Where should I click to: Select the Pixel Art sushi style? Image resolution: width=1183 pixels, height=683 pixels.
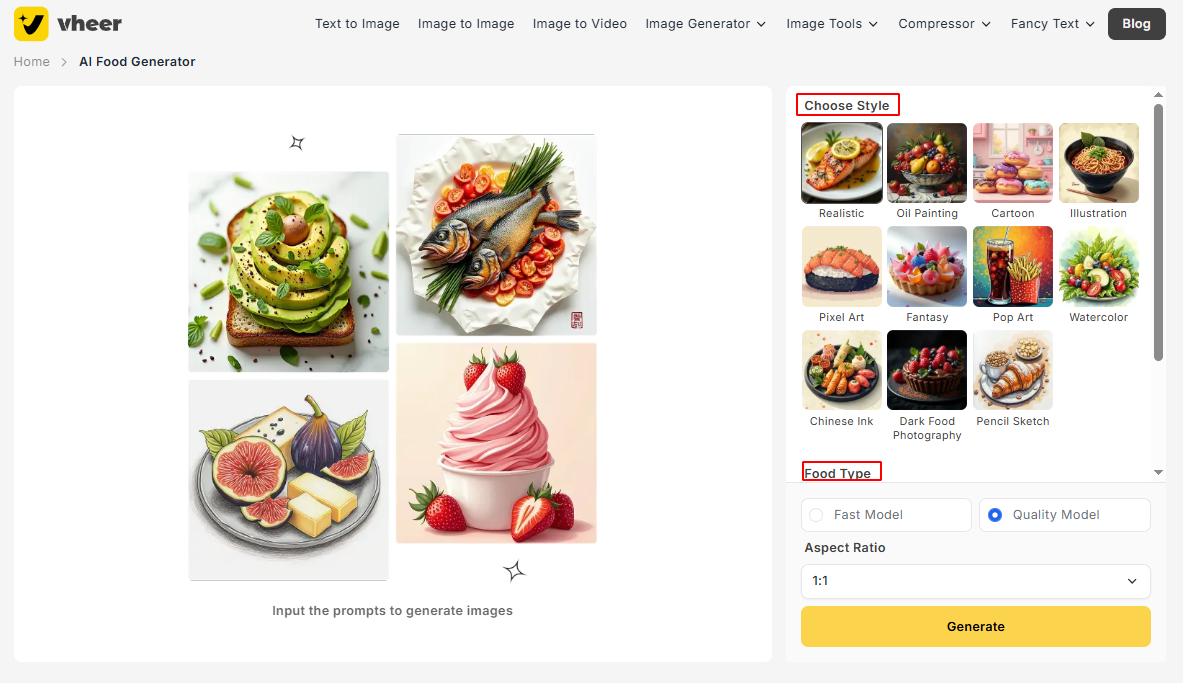841,266
